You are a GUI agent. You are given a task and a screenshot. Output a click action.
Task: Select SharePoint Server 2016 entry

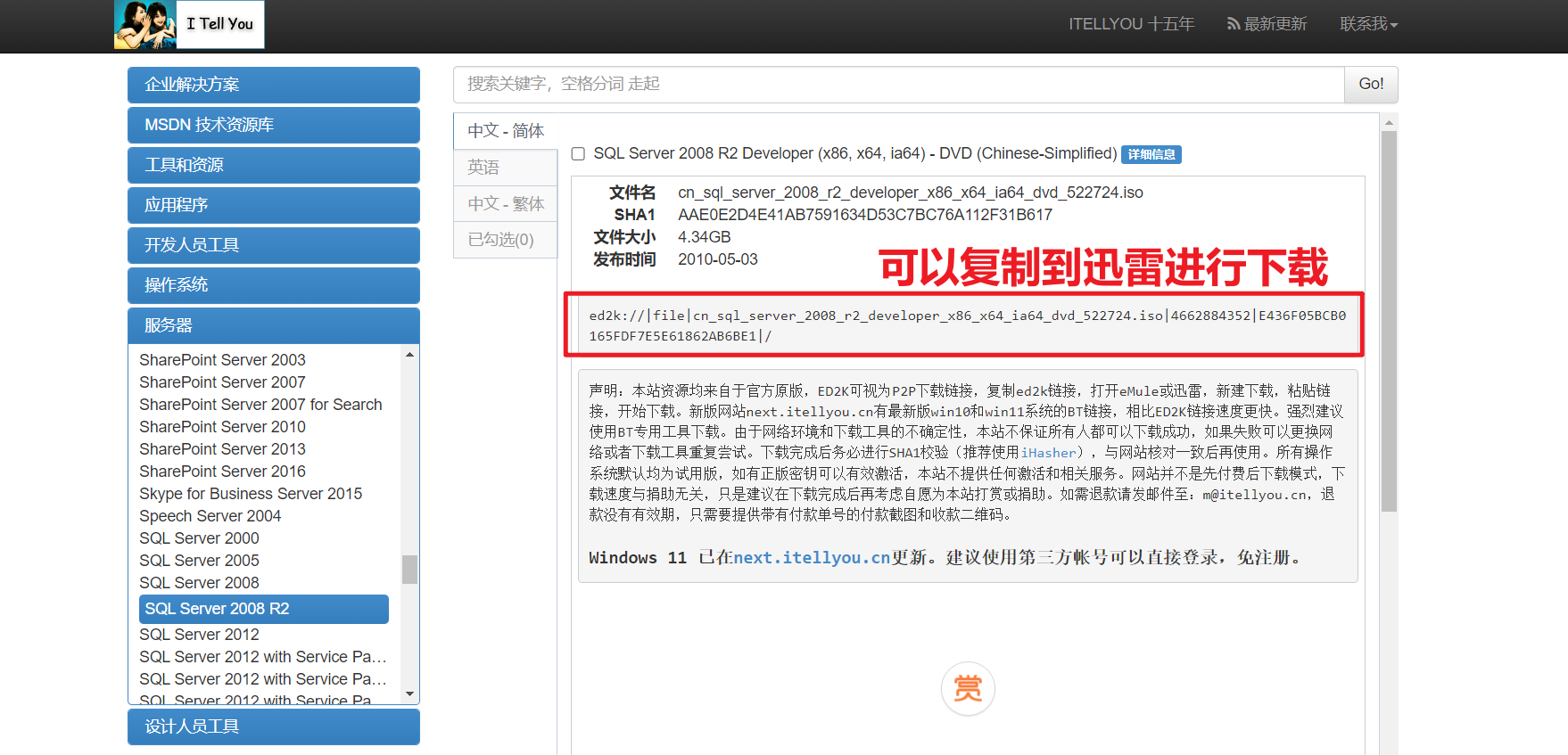click(x=222, y=472)
